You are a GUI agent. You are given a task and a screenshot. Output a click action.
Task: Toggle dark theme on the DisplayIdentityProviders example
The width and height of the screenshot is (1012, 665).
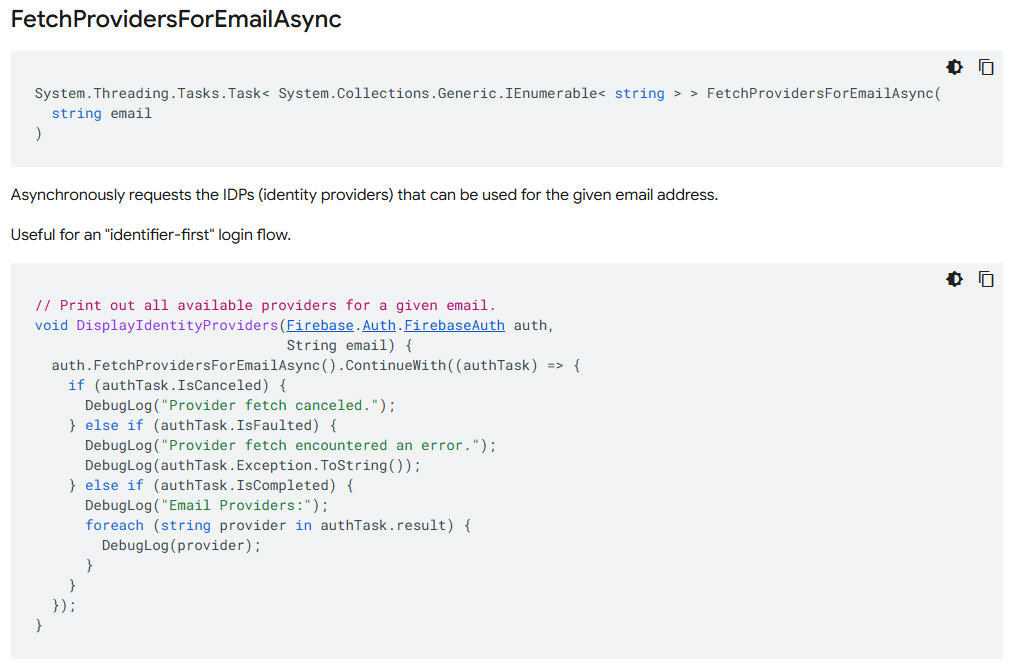[x=955, y=279]
